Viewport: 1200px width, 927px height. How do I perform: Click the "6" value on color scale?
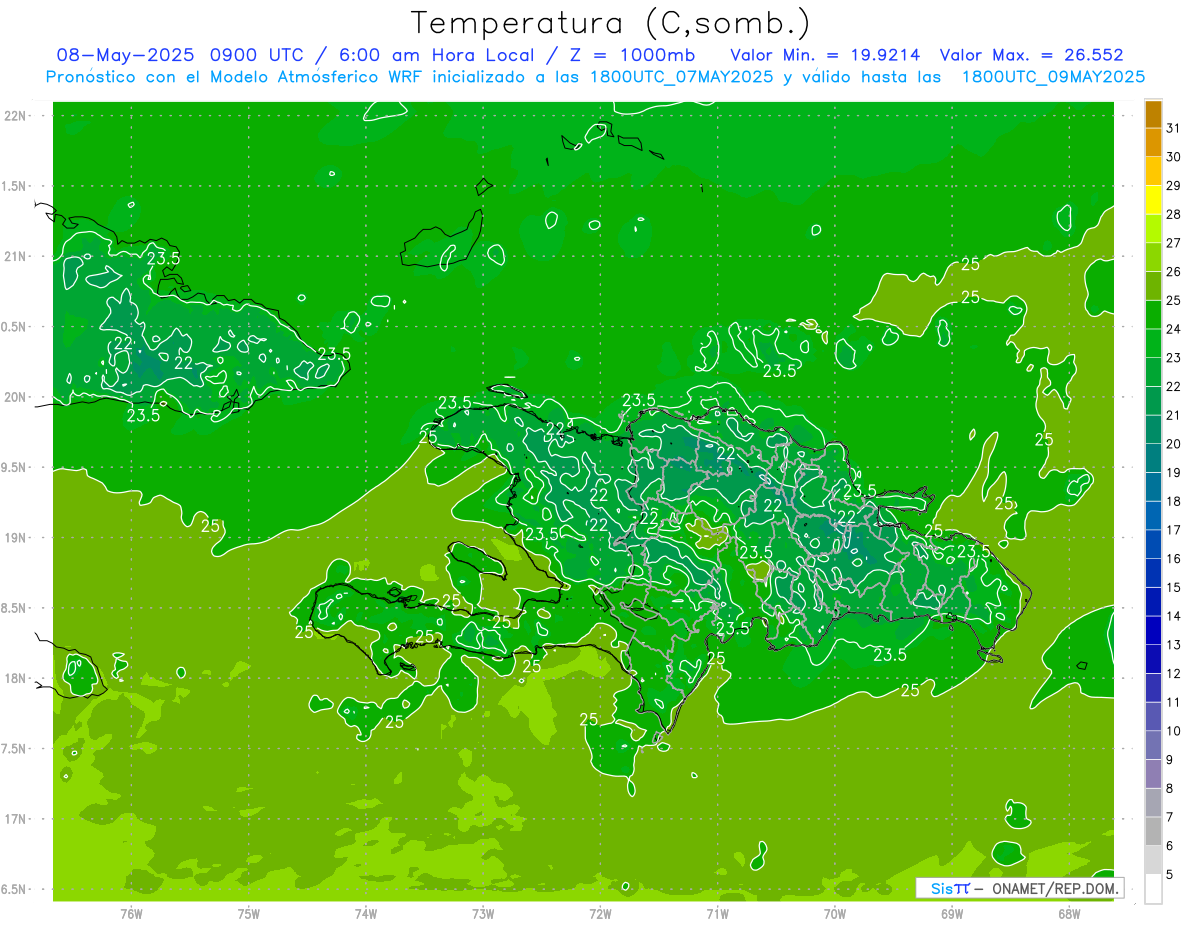click(1170, 846)
